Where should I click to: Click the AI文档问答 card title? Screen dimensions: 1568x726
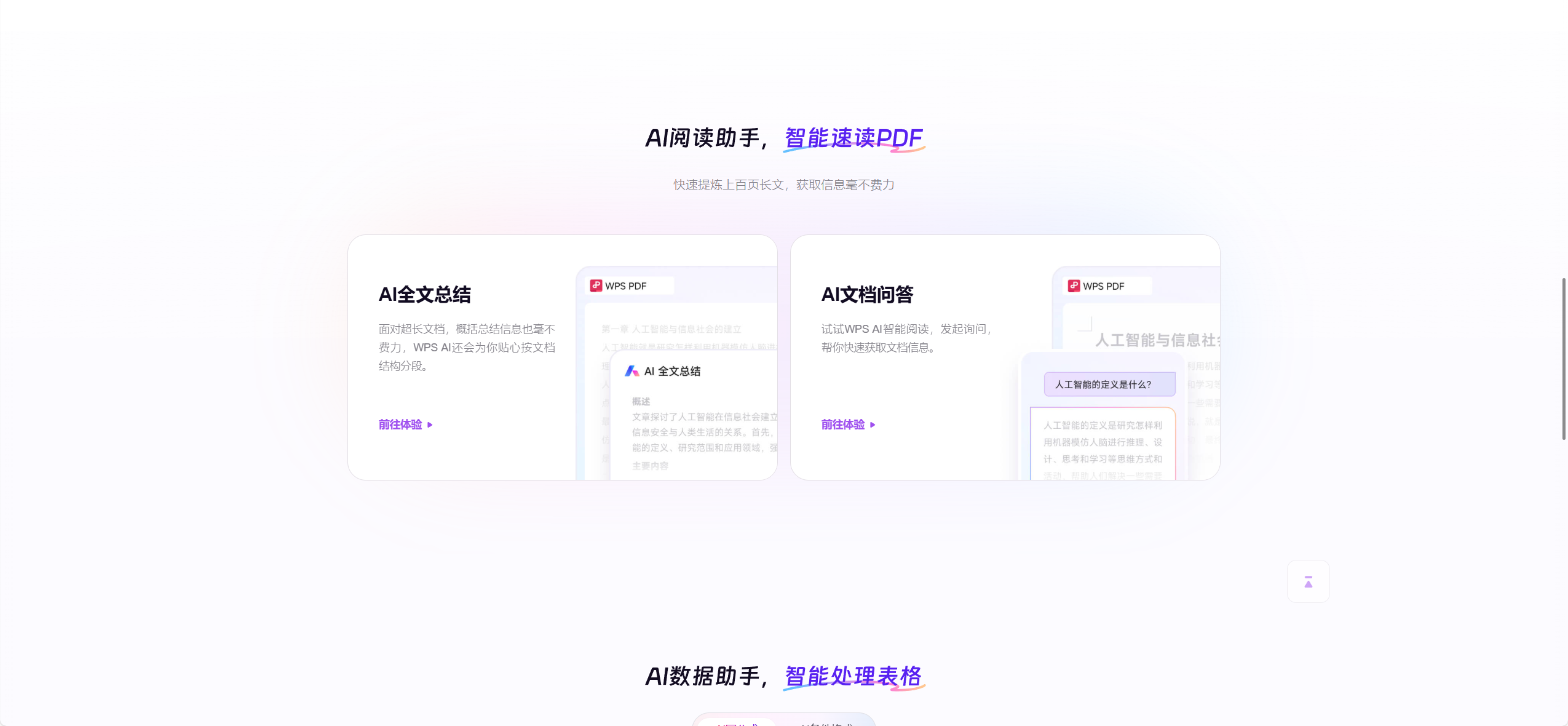point(868,295)
